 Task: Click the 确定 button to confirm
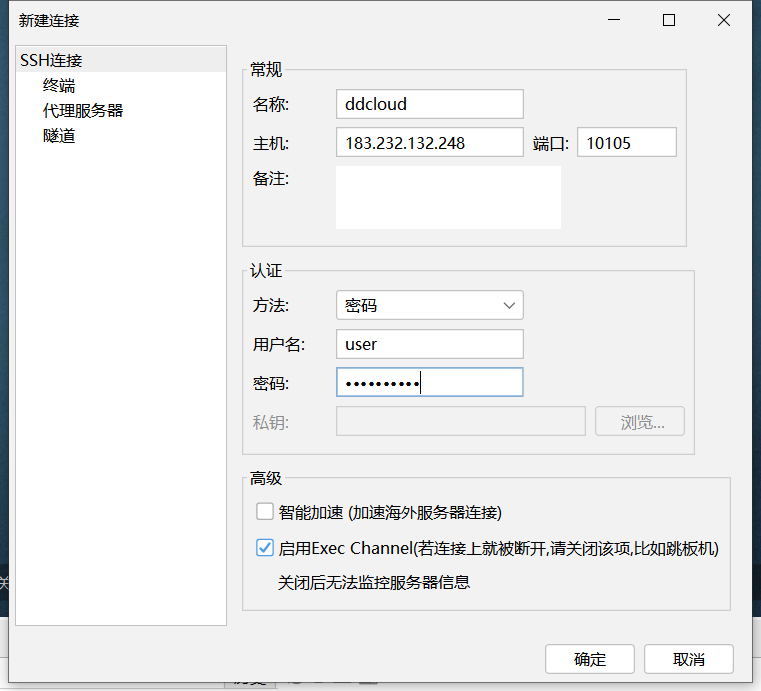pos(590,659)
